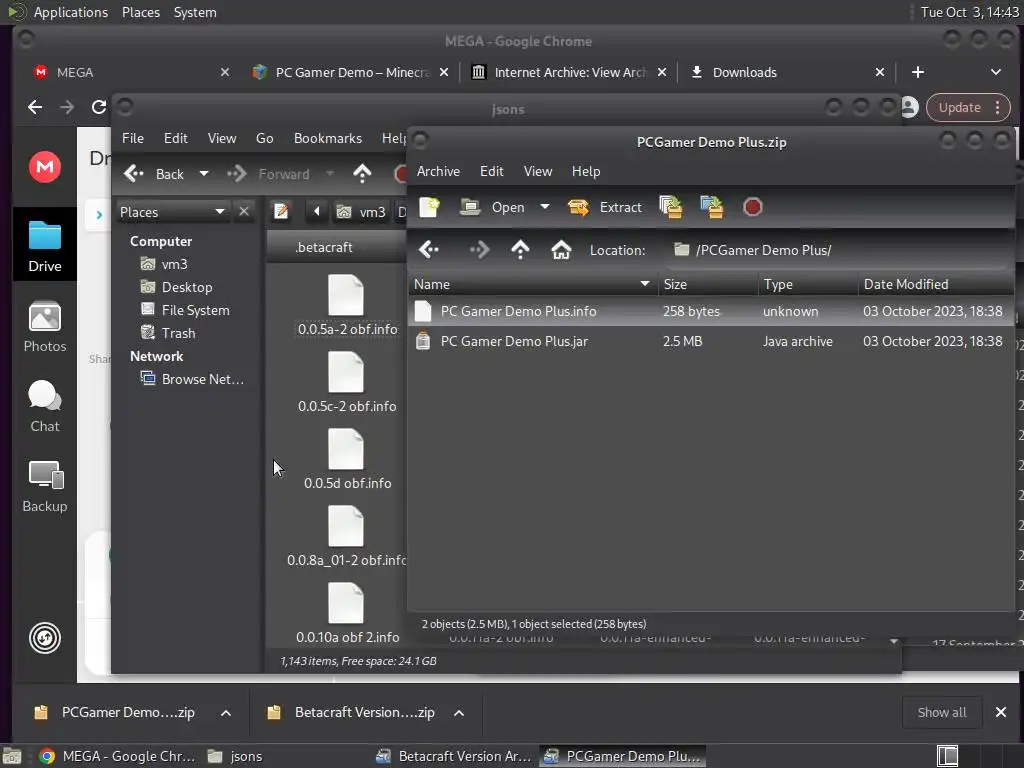This screenshot has height=768, width=1024.
Task: Sort archive list by Name column
Action: click(x=532, y=284)
